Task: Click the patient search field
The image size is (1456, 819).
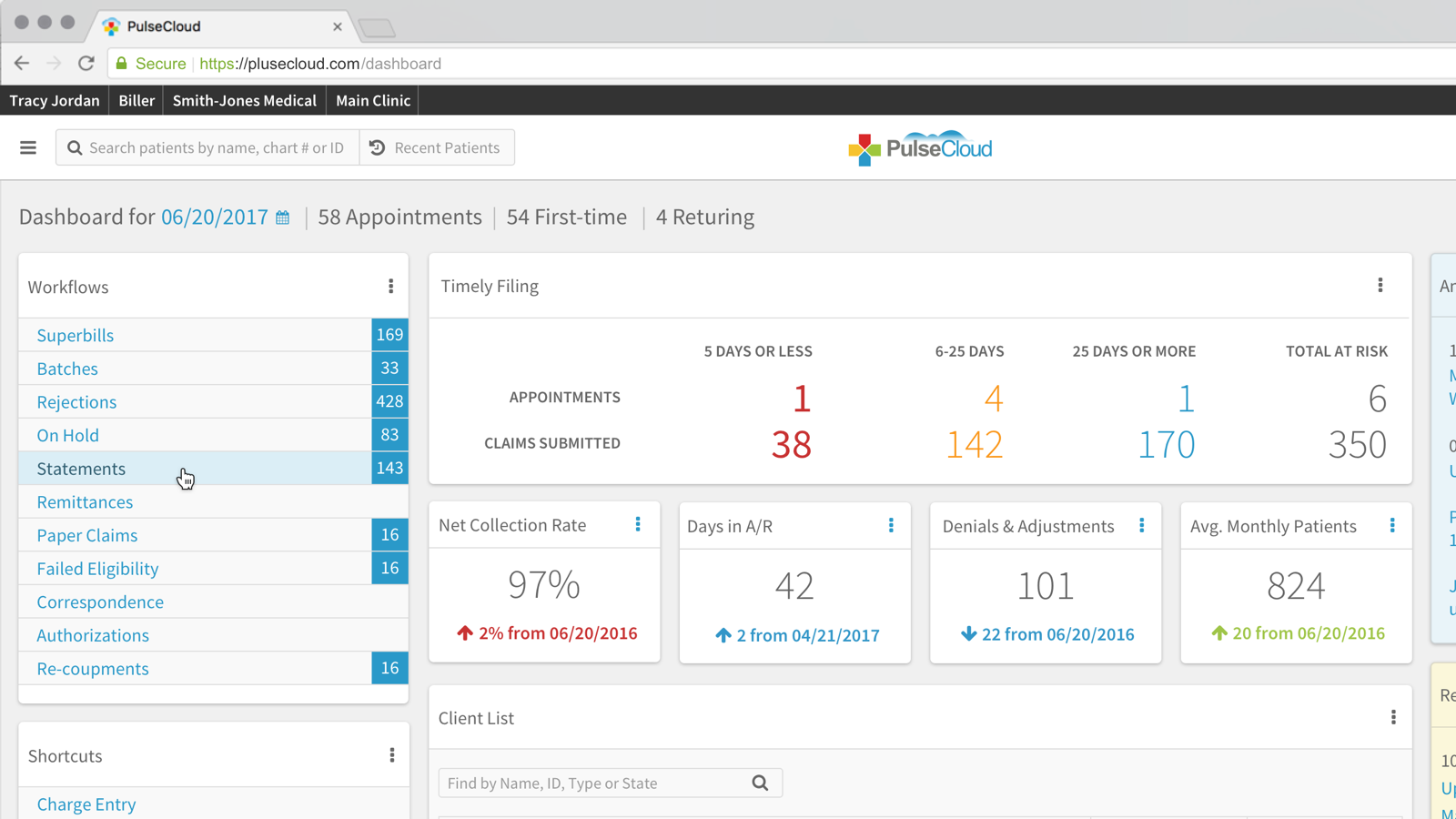Action: click(217, 147)
